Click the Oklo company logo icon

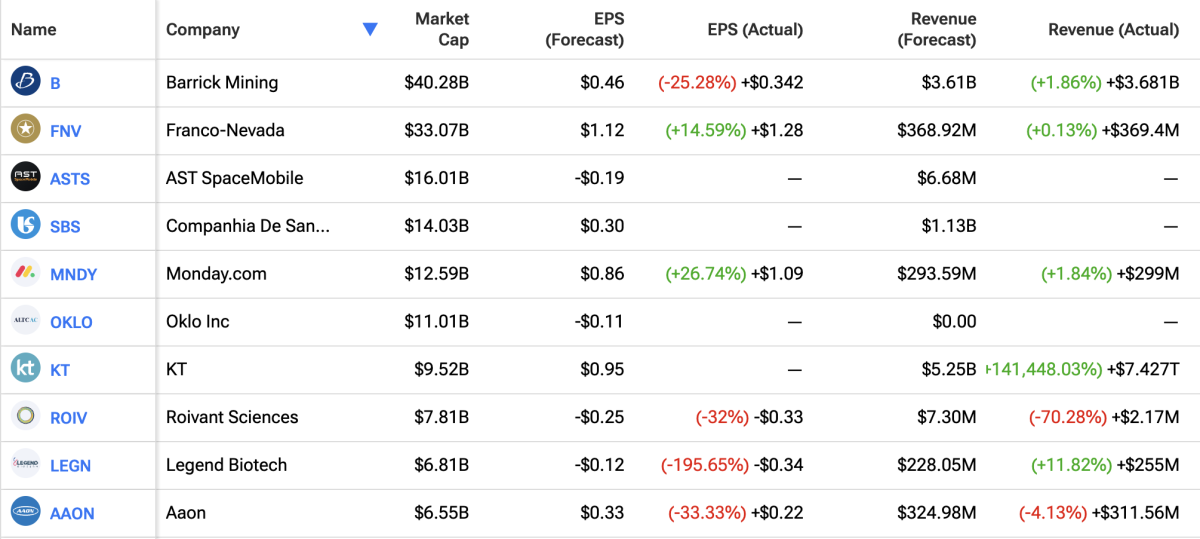click(x=25, y=321)
